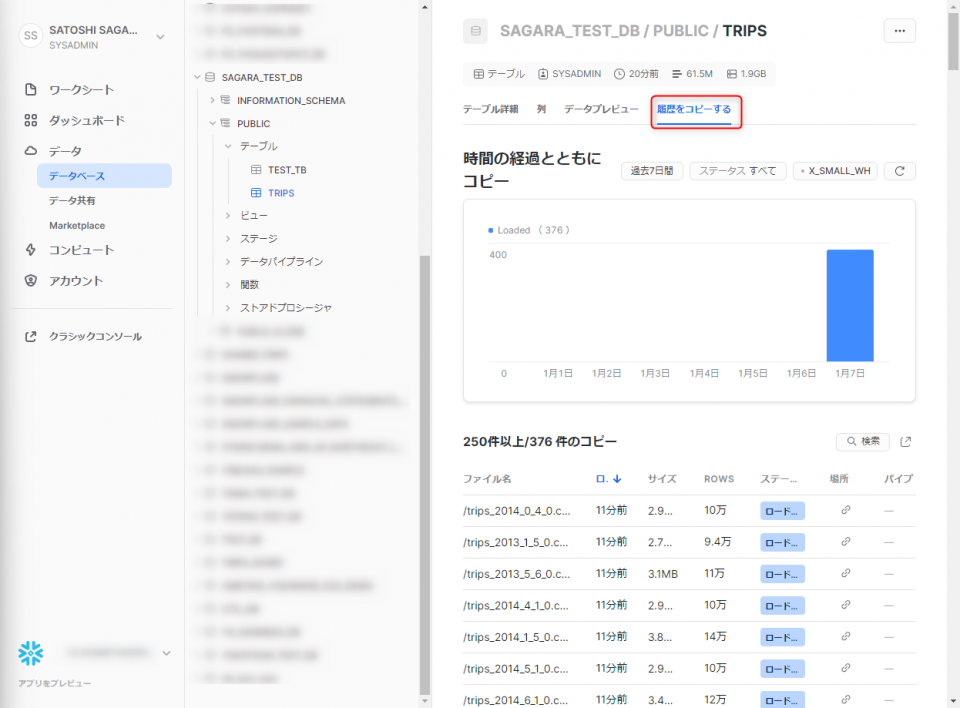Image resolution: width=960 pixels, height=708 pixels.
Task: Click the sort arrow in ロ. column
Action: point(617,479)
